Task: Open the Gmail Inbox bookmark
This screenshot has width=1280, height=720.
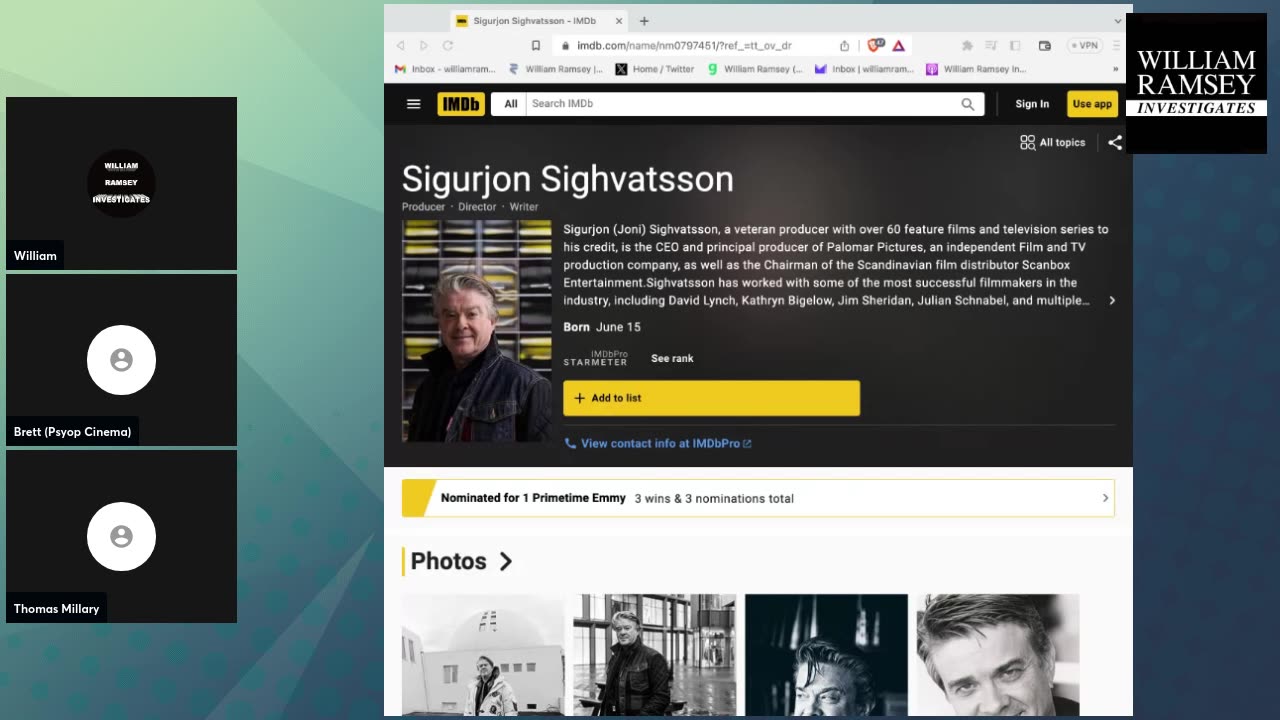Action: [x=445, y=69]
